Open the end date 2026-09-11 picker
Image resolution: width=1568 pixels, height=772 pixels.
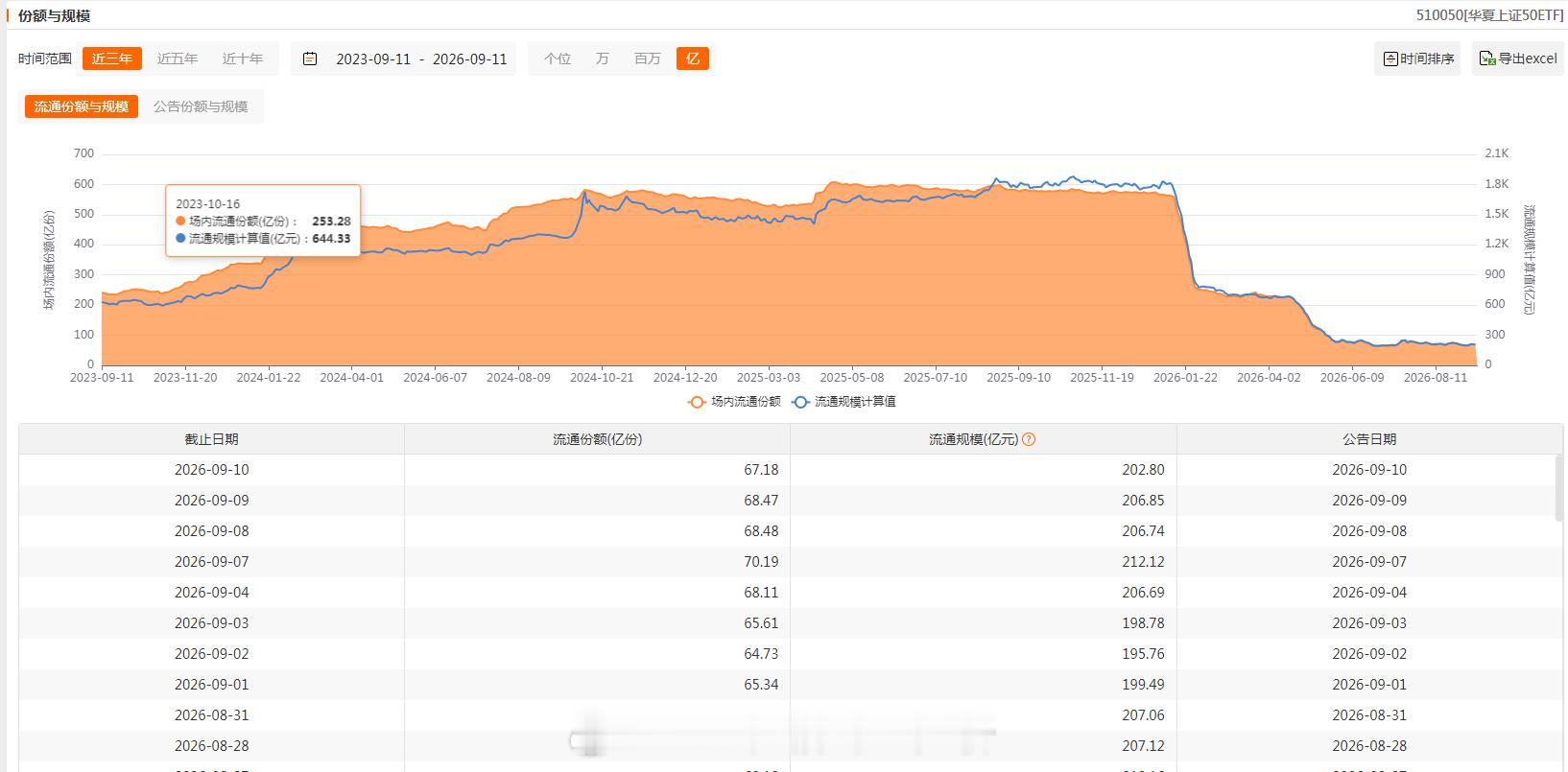click(469, 58)
